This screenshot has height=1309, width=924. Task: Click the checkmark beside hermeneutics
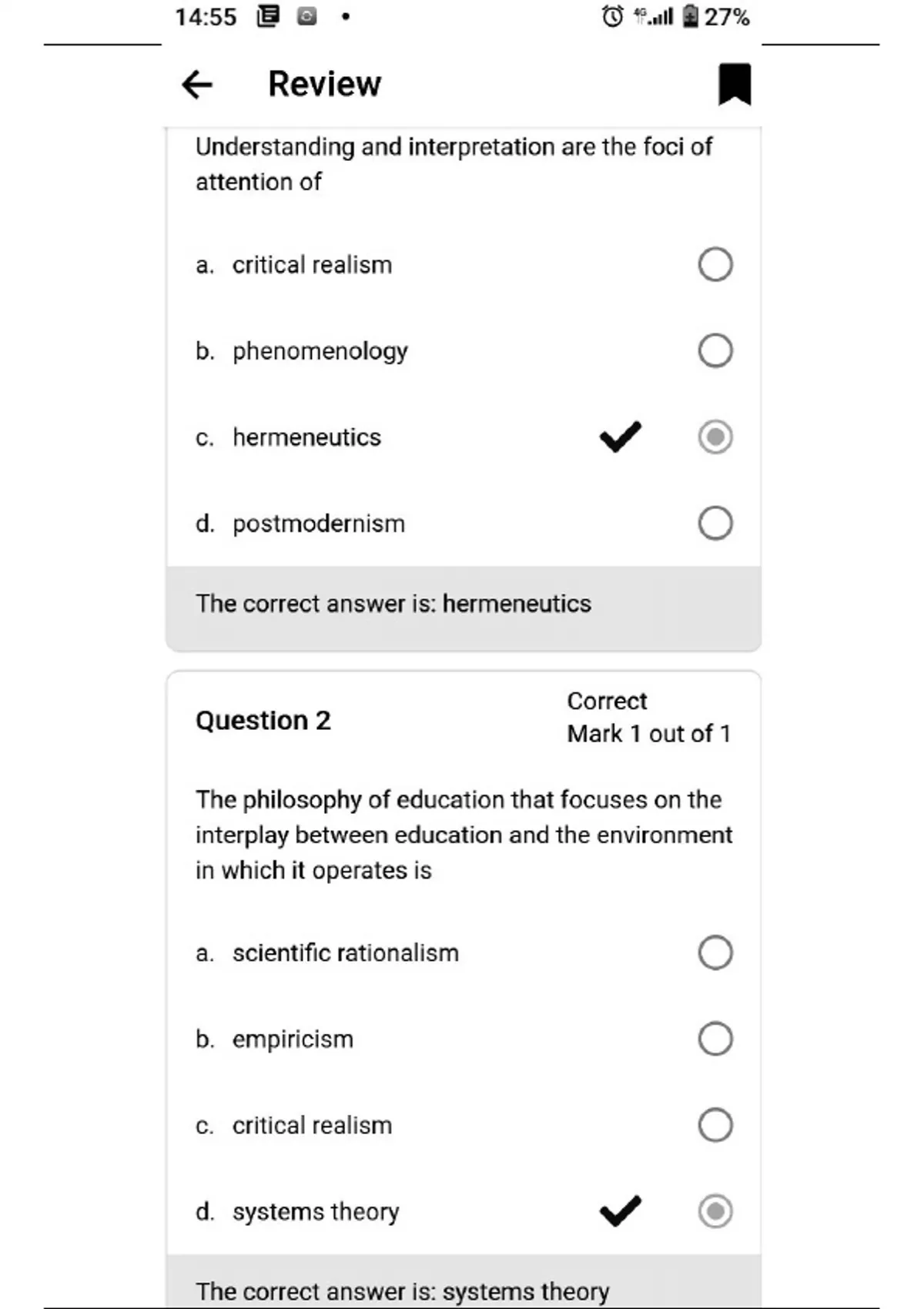(620, 437)
